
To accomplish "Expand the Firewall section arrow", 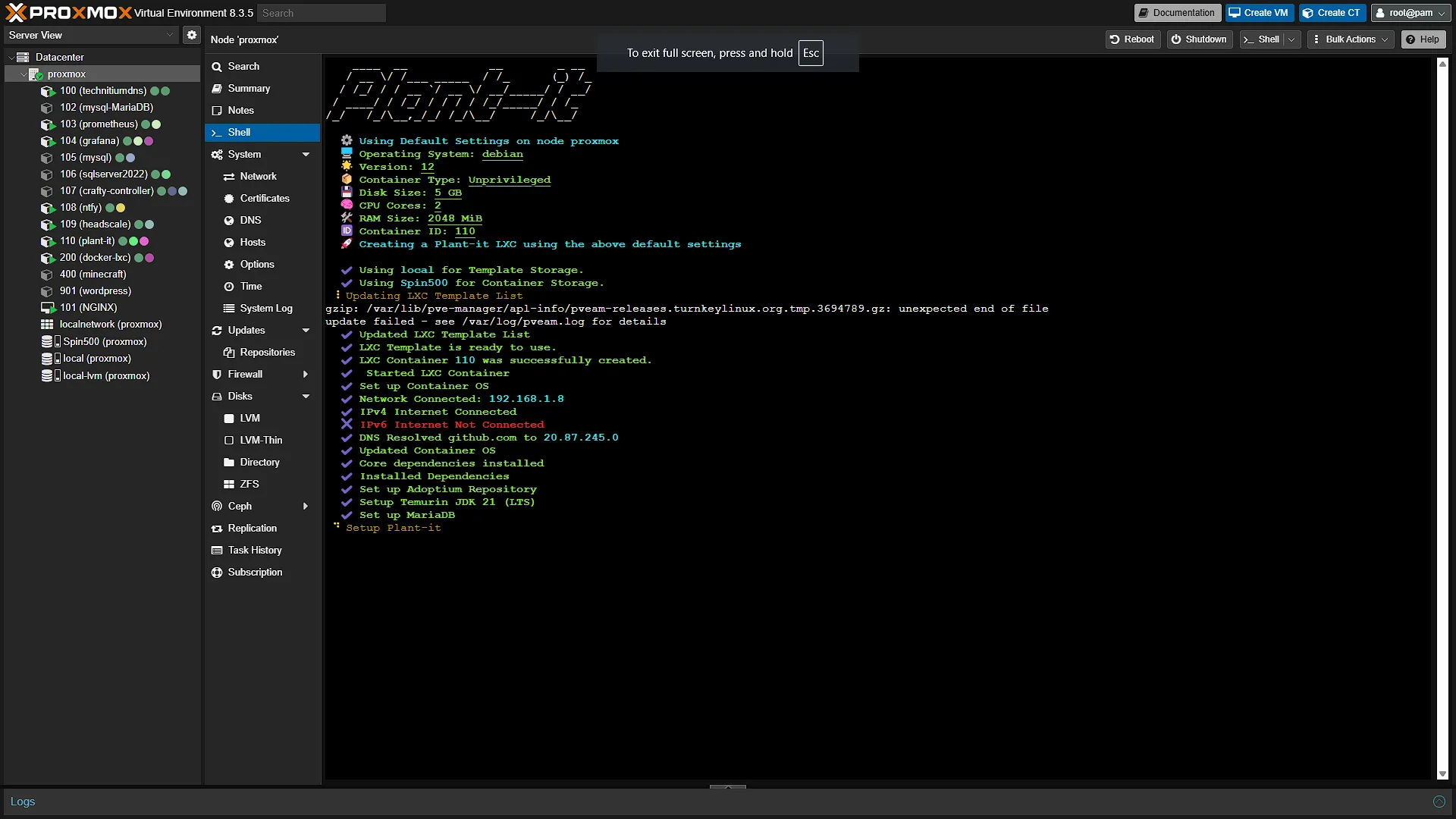I will 306,375.
